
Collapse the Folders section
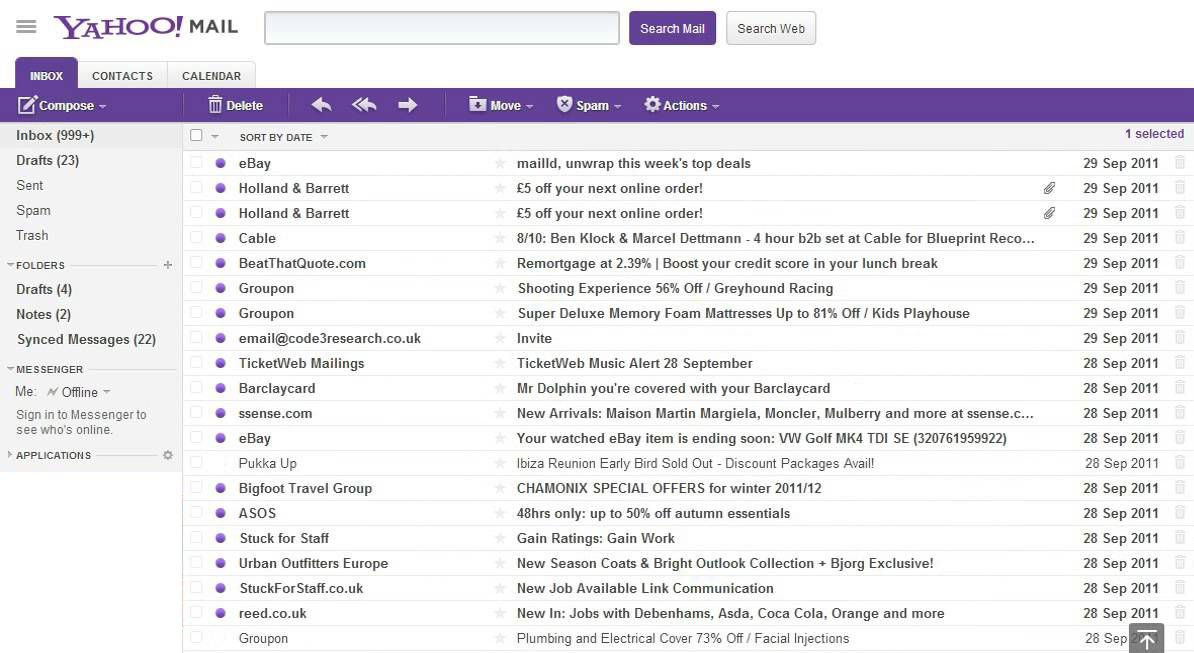click(11, 265)
